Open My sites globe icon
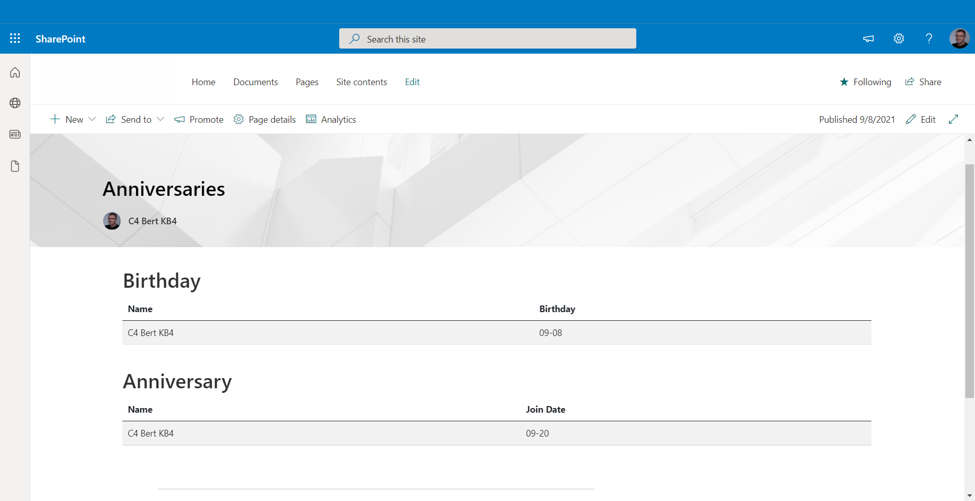975x501 pixels. [x=15, y=103]
